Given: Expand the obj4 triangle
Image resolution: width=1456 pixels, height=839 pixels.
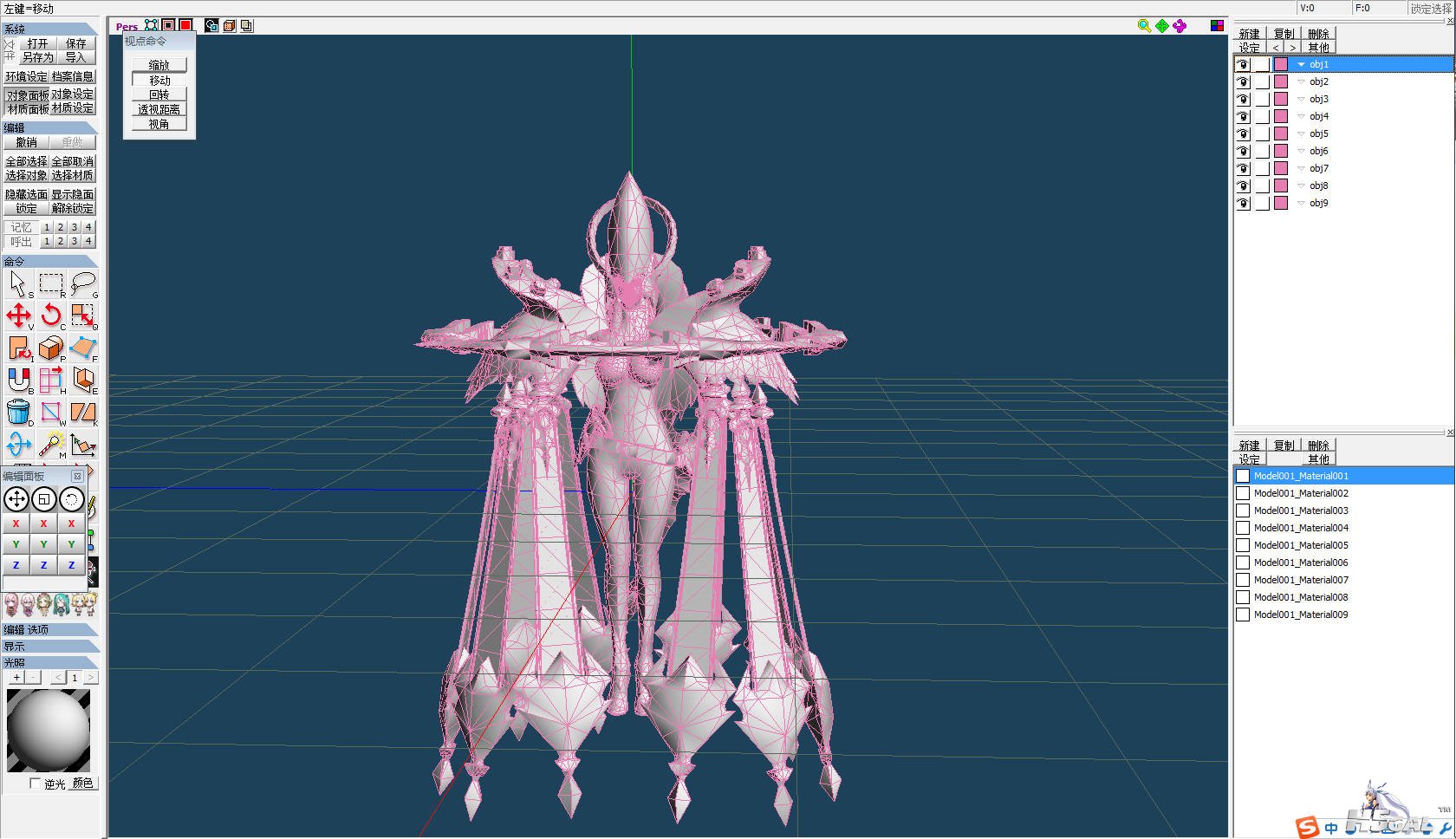Looking at the screenshot, I should (x=1301, y=116).
